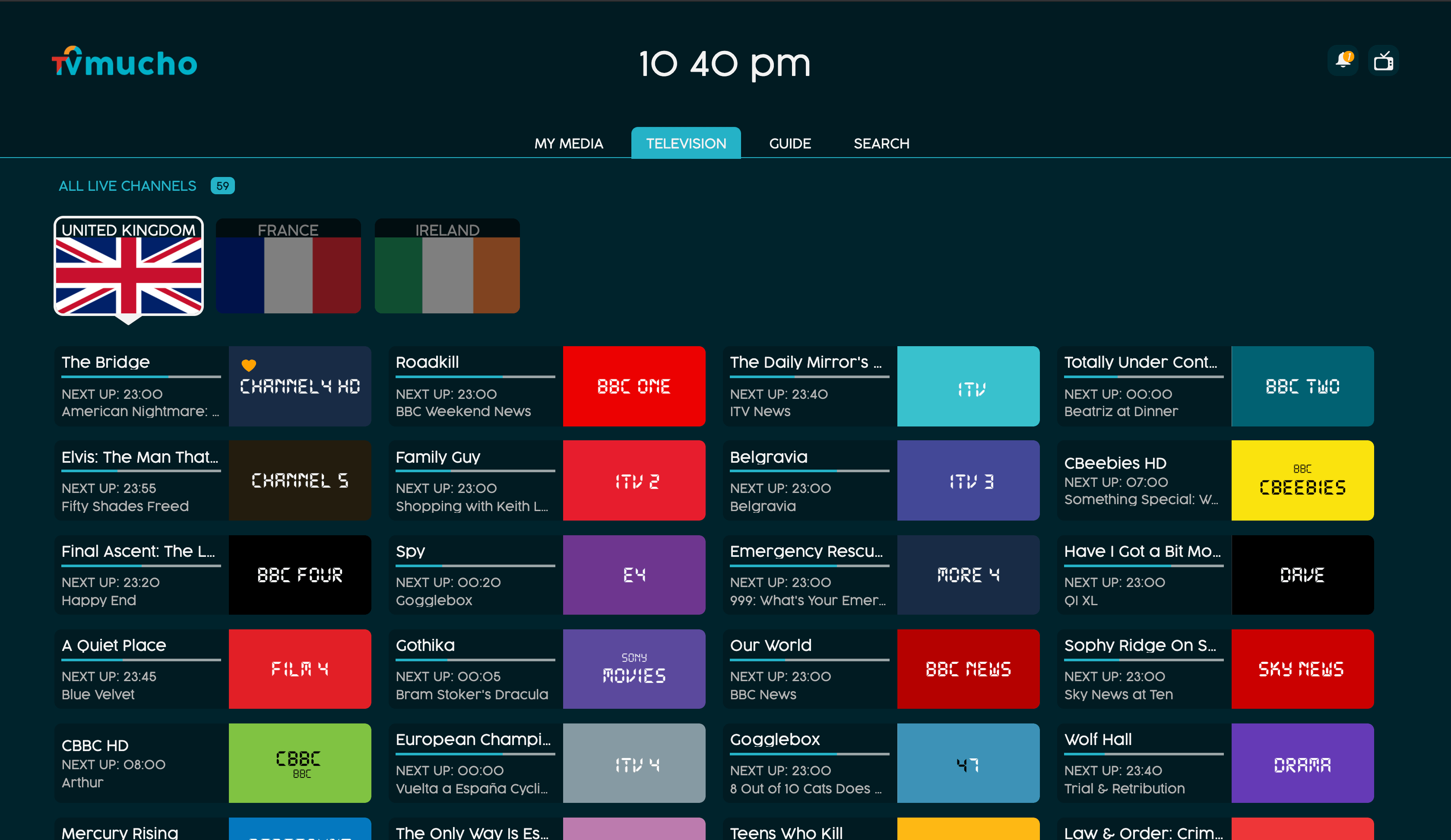Viewport: 1451px width, 840px height.
Task: Click the TV icon in the top right corner
Action: 1383,60
